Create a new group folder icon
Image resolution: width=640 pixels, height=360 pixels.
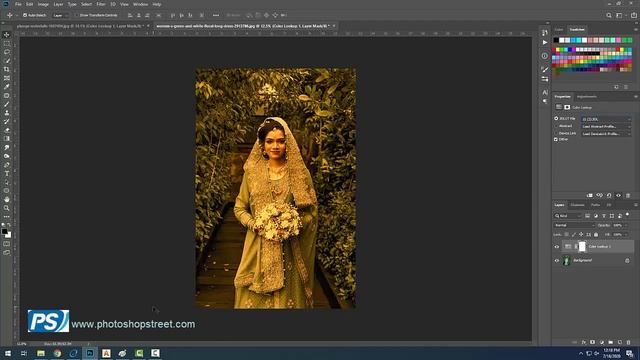611,342
